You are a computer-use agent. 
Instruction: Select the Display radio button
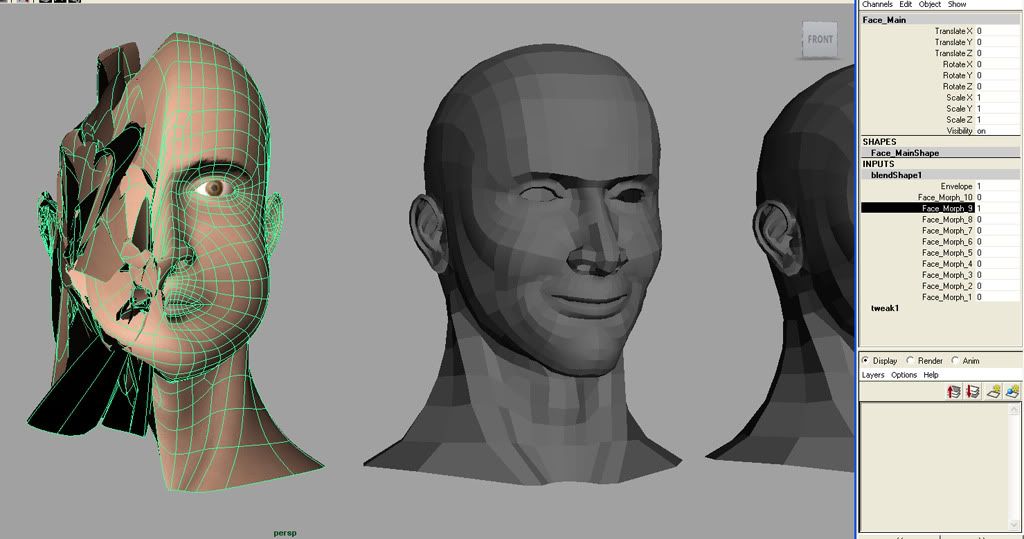866,360
